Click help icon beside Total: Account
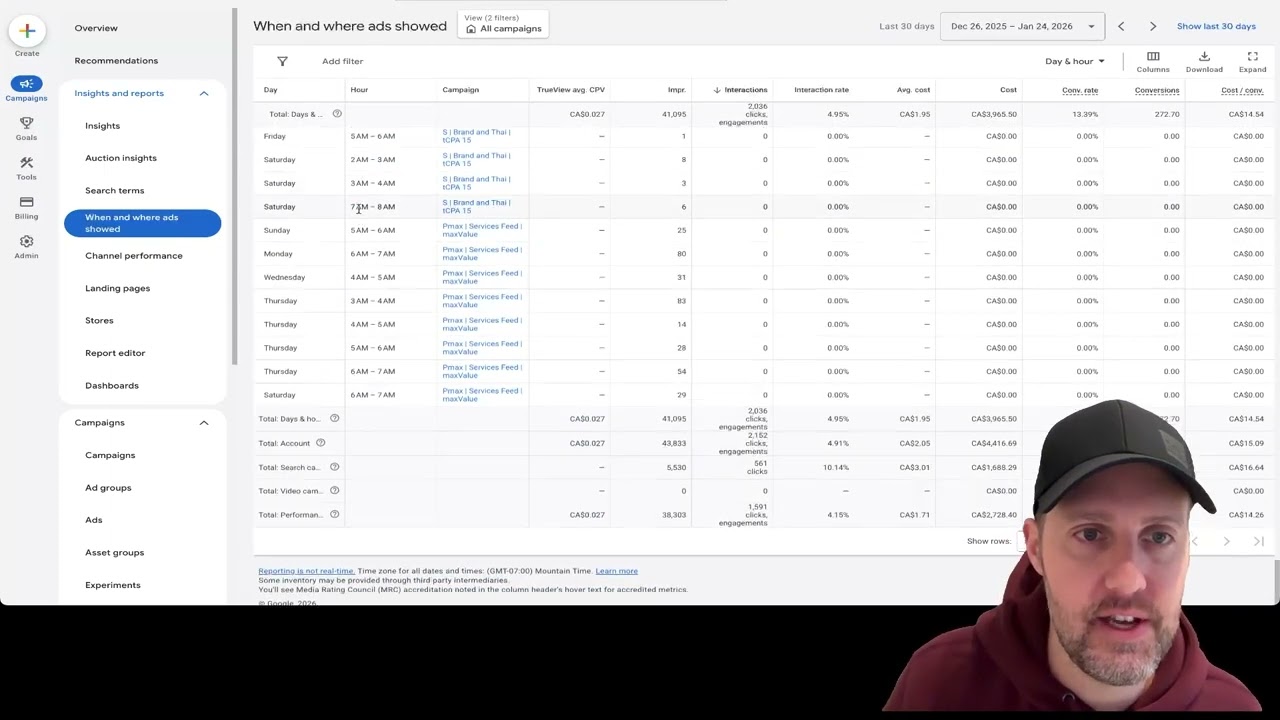 pos(321,443)
